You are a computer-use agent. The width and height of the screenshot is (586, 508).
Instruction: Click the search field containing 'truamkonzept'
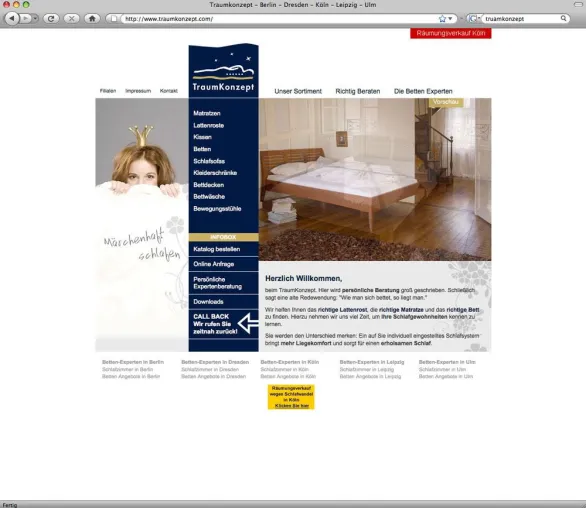[521, 18]
